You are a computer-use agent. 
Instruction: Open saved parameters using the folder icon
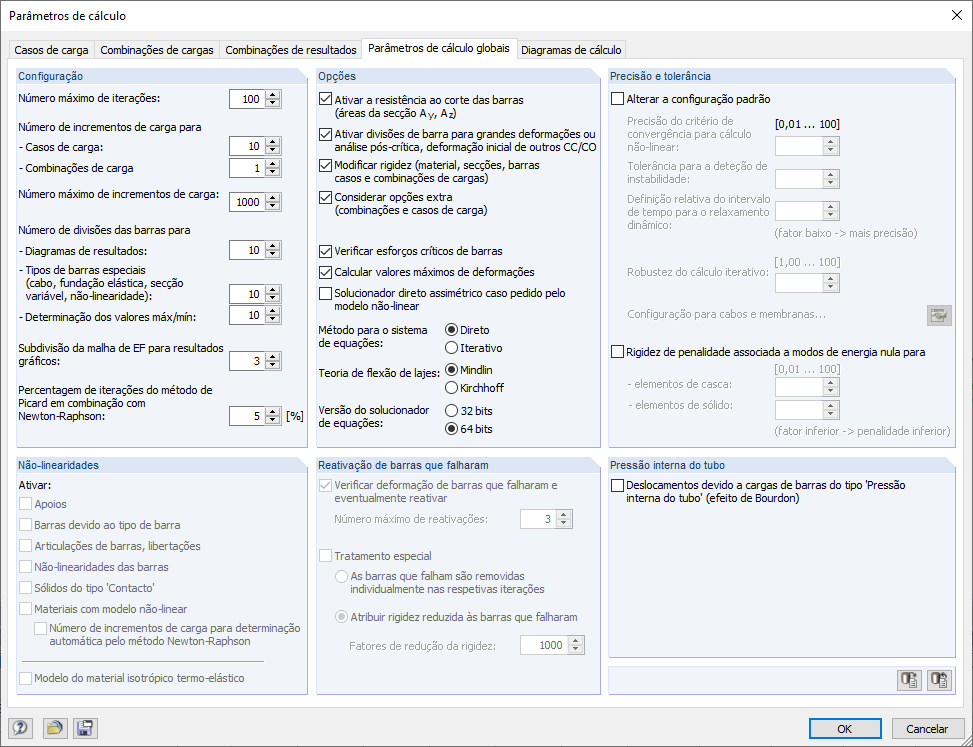point(56,728)
